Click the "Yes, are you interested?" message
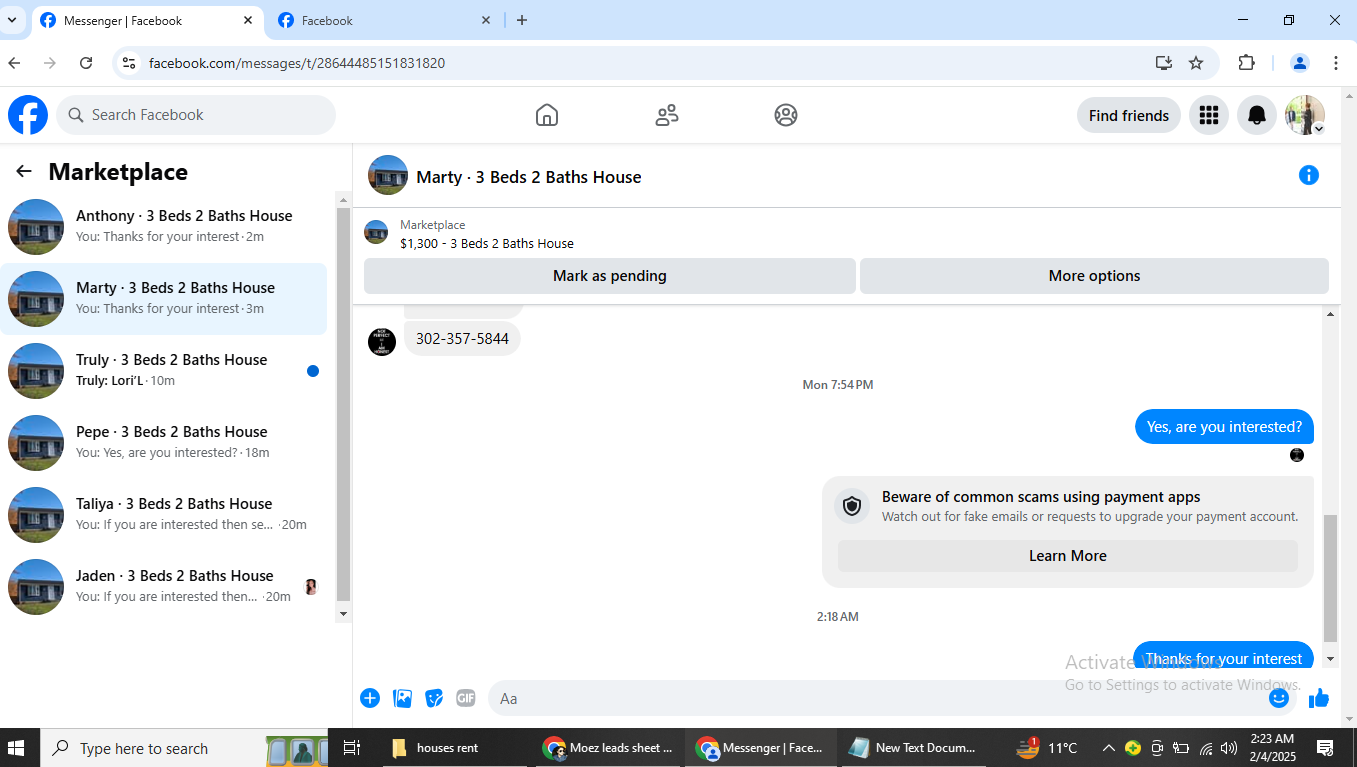This screenshot has width=1357, height=767. click(x=1224, y=427)
